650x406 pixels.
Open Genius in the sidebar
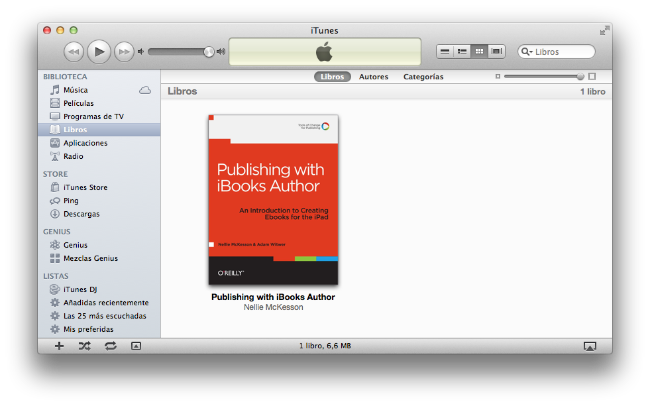pyautogui.click(x=75, y=245)
